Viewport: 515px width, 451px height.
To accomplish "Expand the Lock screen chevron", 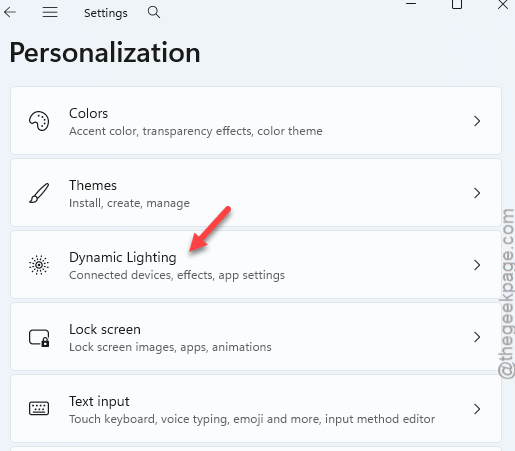I will tap(477, 337).
